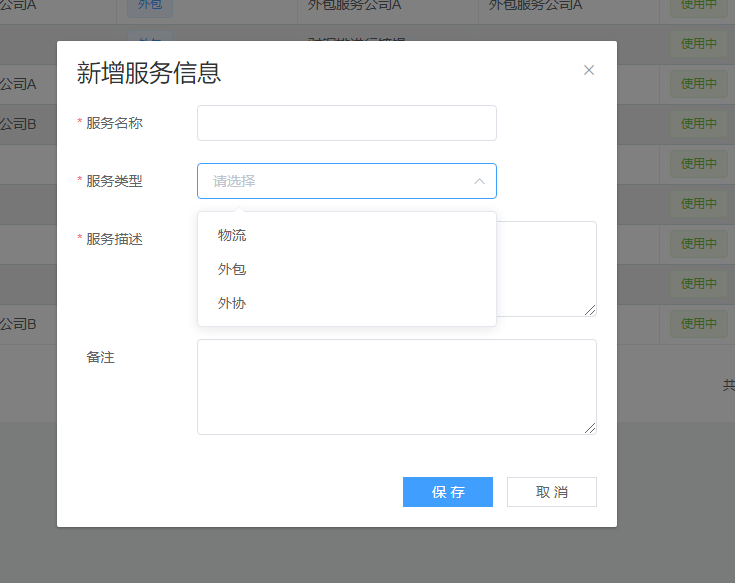
Task: Click the resize handle of the 服务描述 textarea
Action: (x=590, y=310)
